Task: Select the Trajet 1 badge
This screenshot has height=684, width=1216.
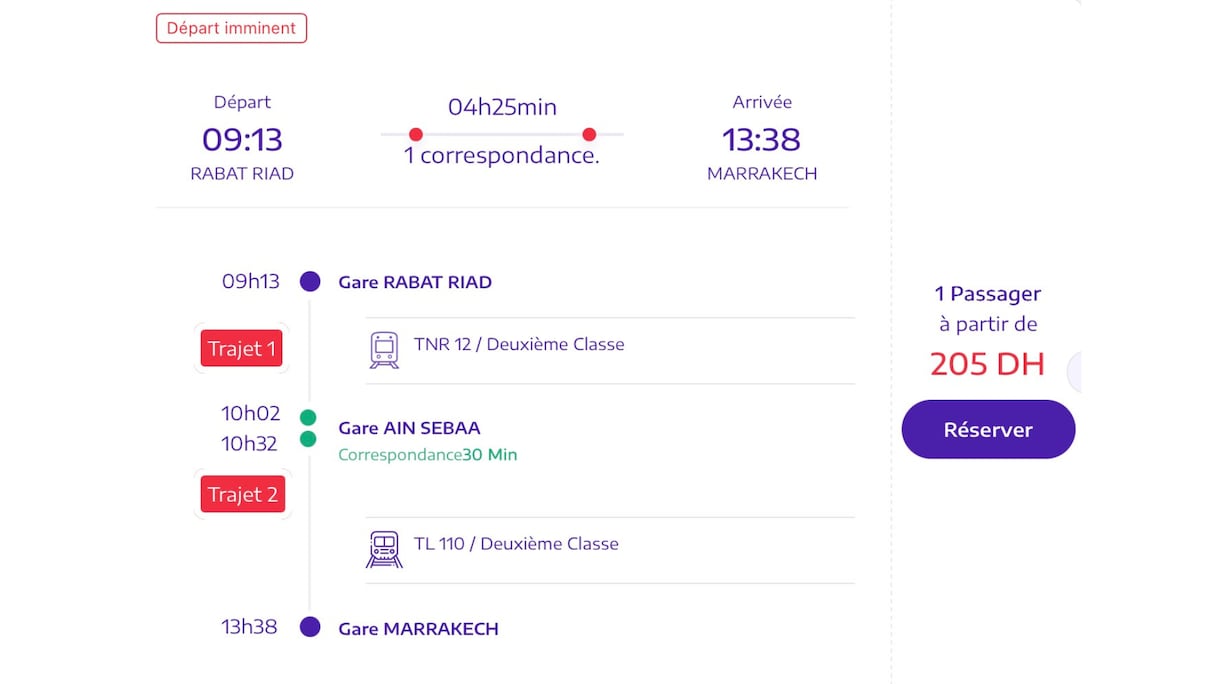Action: (241, 349)
